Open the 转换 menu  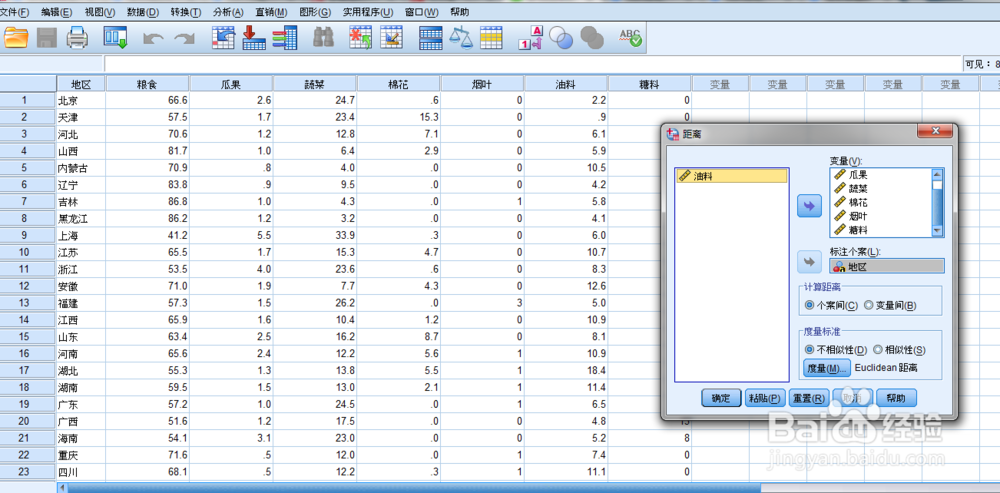186,12
